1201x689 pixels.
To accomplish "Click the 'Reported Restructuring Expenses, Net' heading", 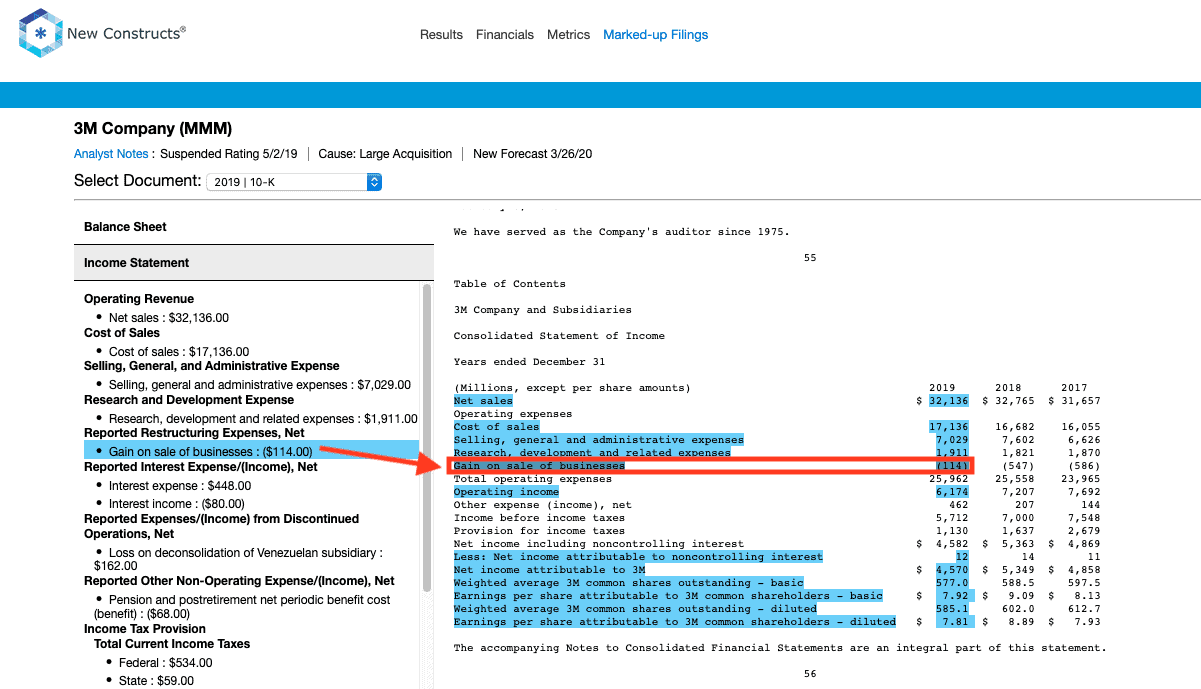I will (x=195, y=433).
